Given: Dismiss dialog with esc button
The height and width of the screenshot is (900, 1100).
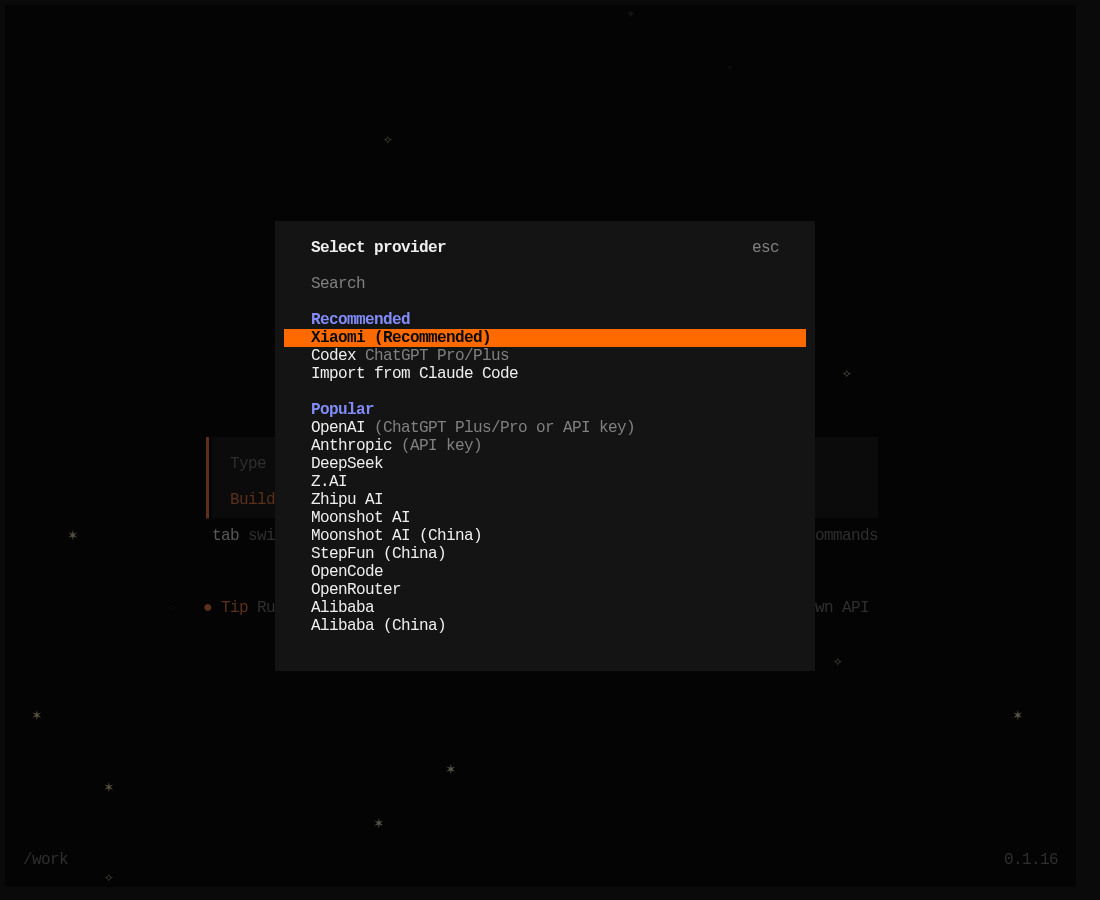Looking at the screenshot, I should tap(765, 248).
